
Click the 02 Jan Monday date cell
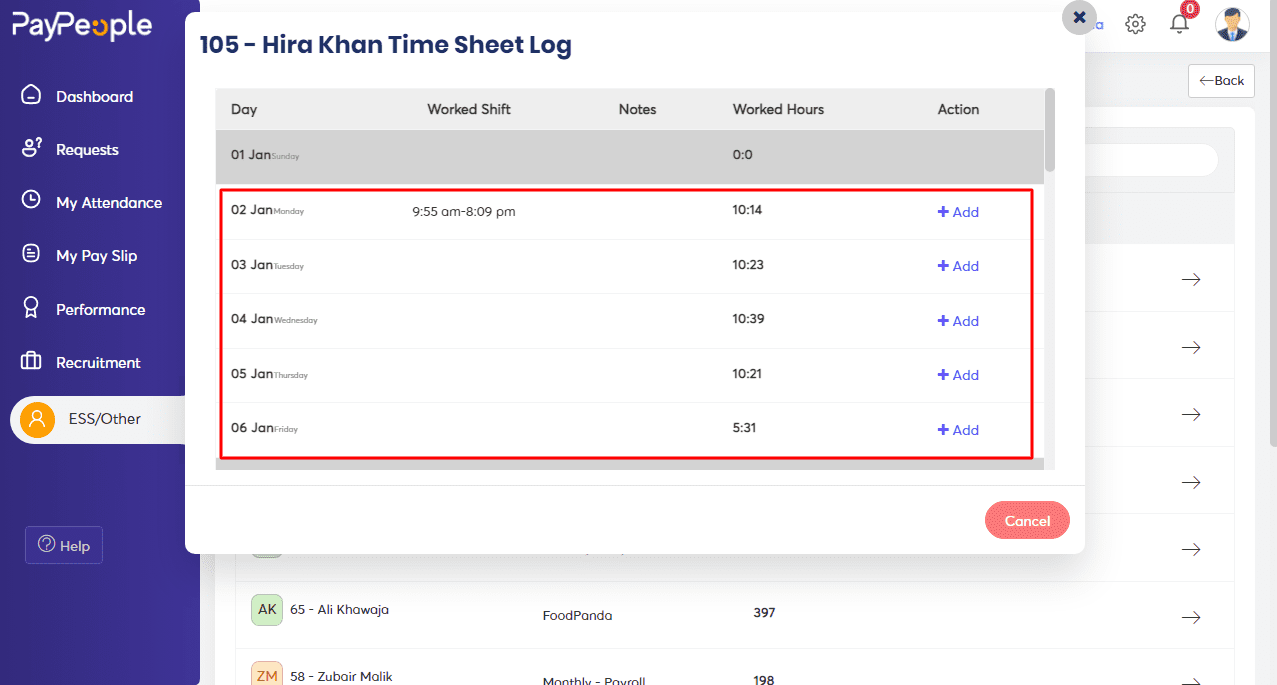click(x=267, y=210)
